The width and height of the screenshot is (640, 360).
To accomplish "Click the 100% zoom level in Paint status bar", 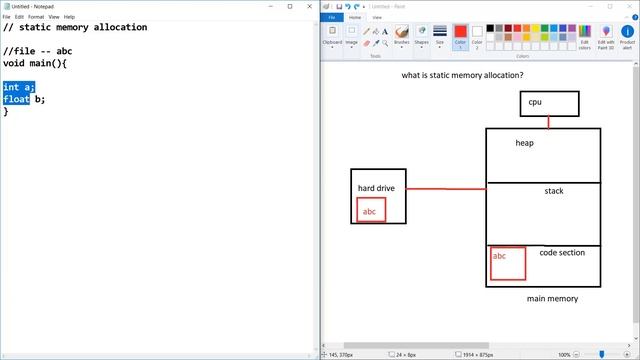I will 564,355.
